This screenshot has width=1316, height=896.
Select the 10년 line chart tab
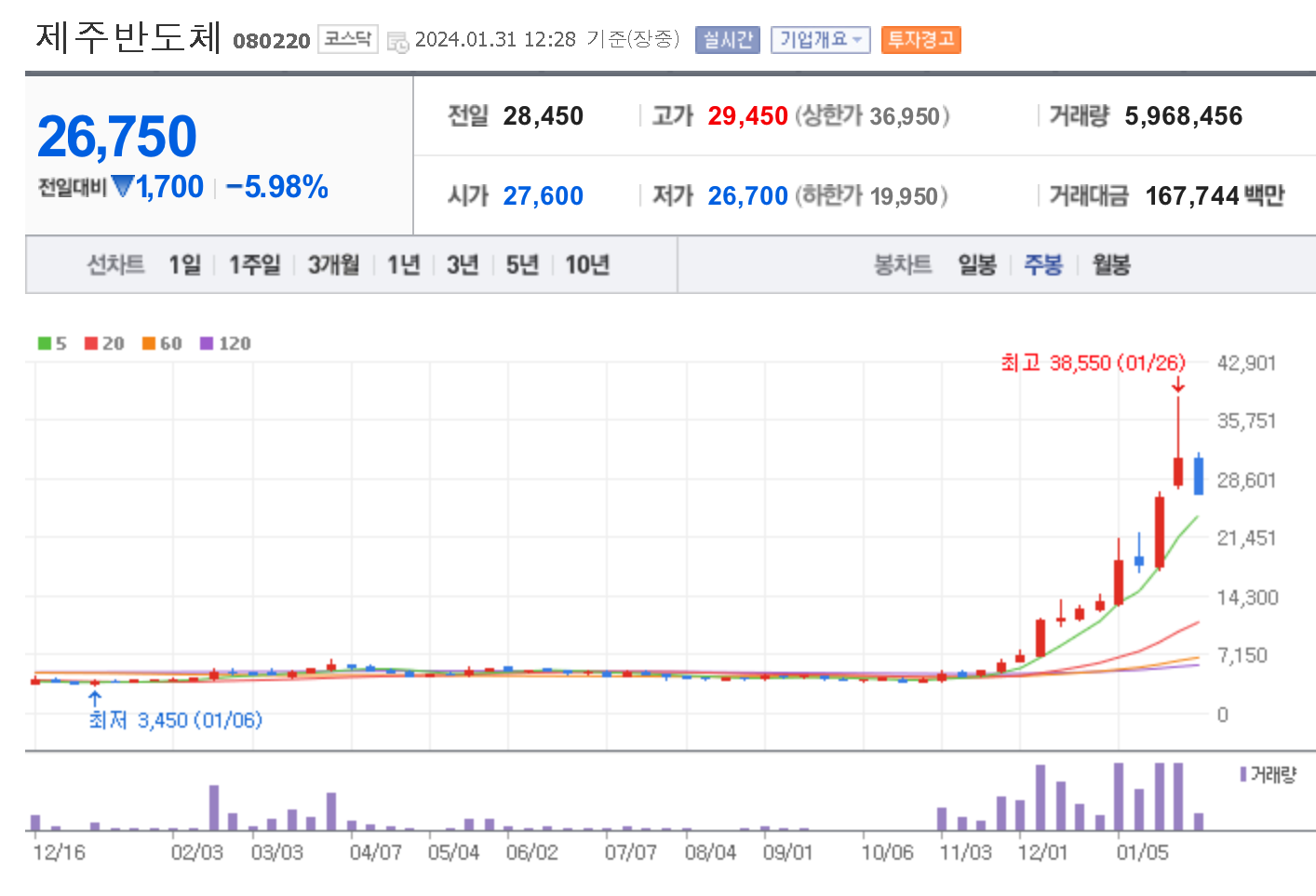click(587, 265)
